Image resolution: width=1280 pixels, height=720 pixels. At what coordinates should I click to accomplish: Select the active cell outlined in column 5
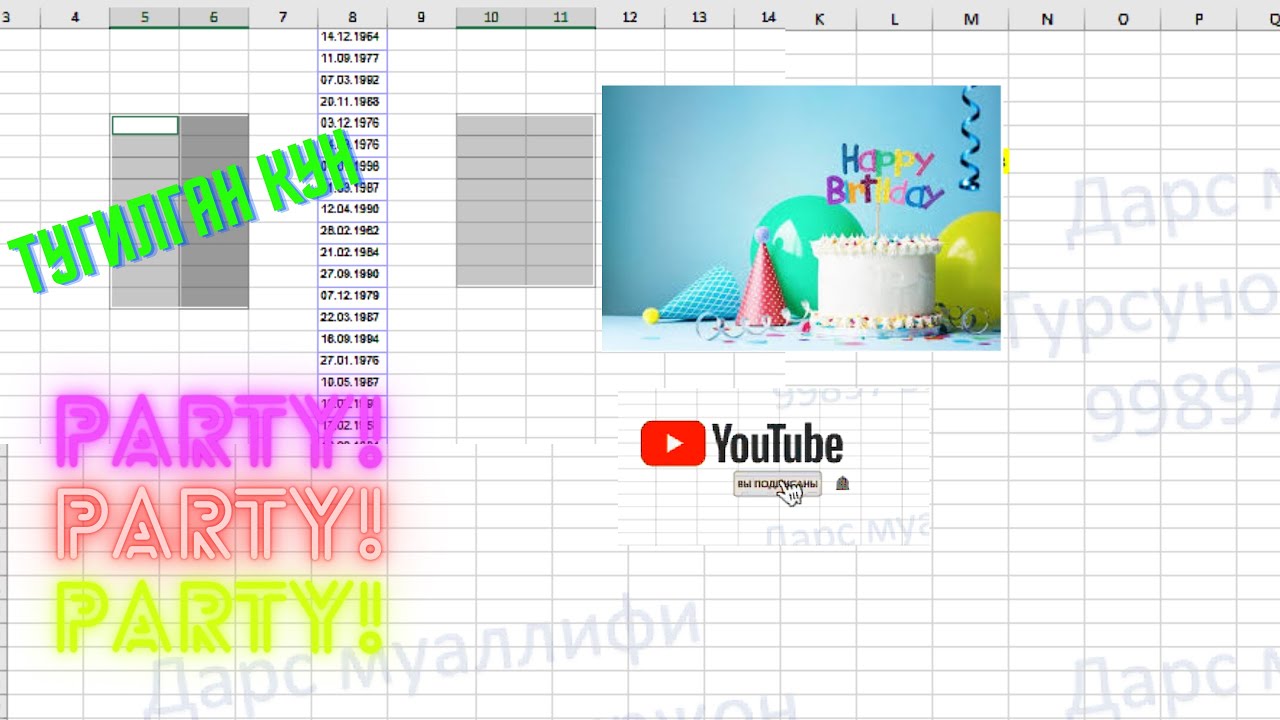pos(145,125)
